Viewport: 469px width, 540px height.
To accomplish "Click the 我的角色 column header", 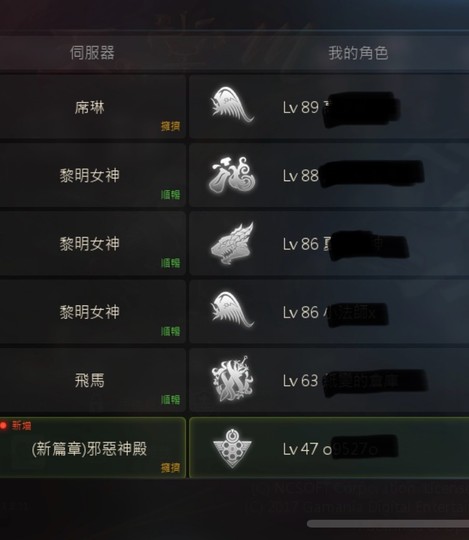I will 358,53.
